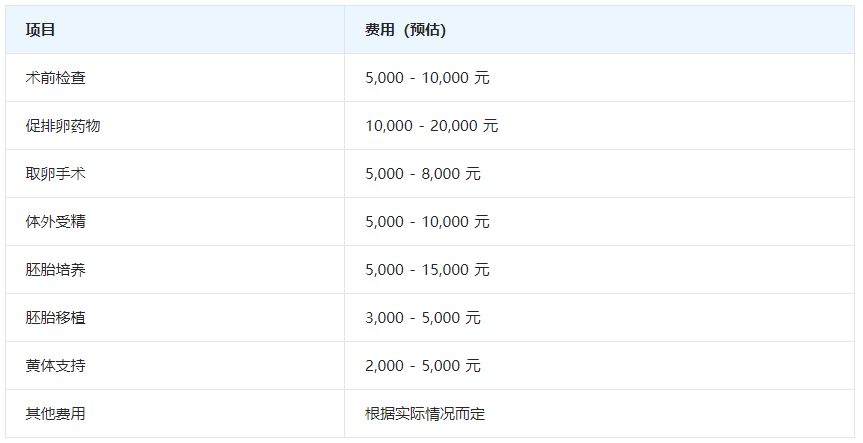
Task: Click the cost value for 术前检查
Action: coord(427,78)
